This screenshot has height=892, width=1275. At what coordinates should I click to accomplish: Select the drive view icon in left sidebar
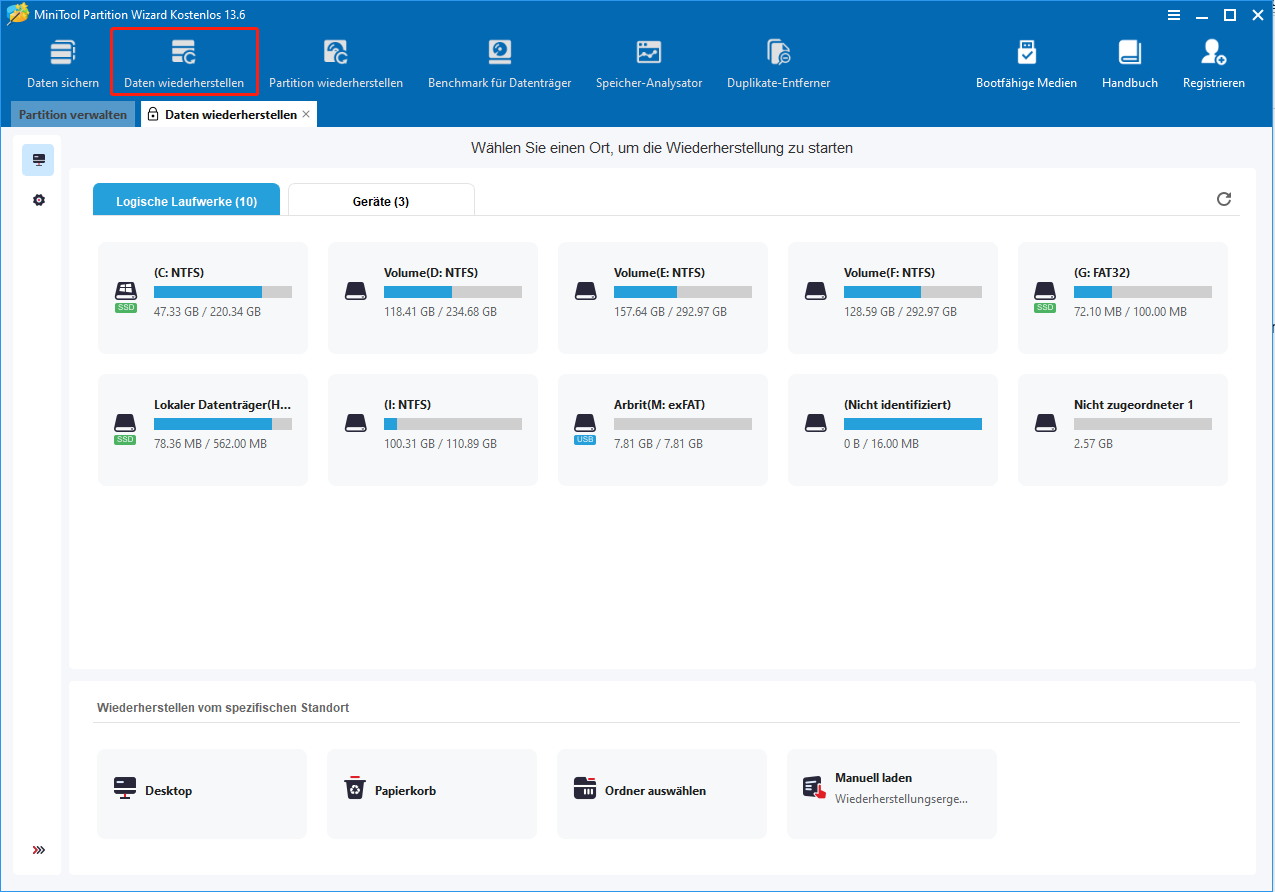38,160
